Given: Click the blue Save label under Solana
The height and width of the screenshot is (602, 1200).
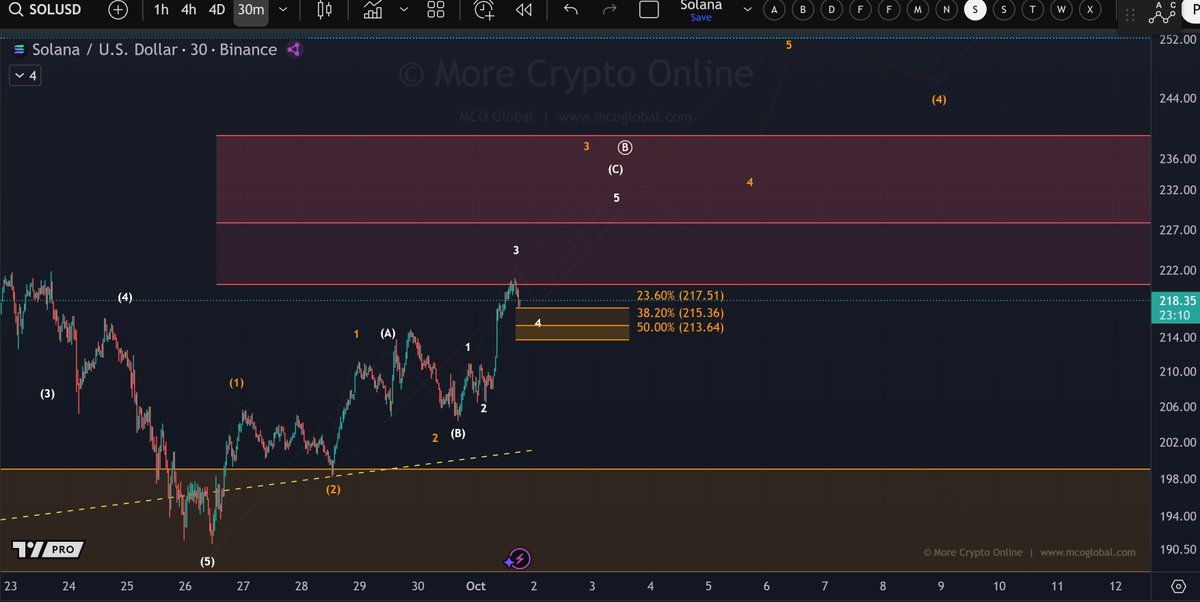Looking at the screenshot, I should click(x=701, y=17).
